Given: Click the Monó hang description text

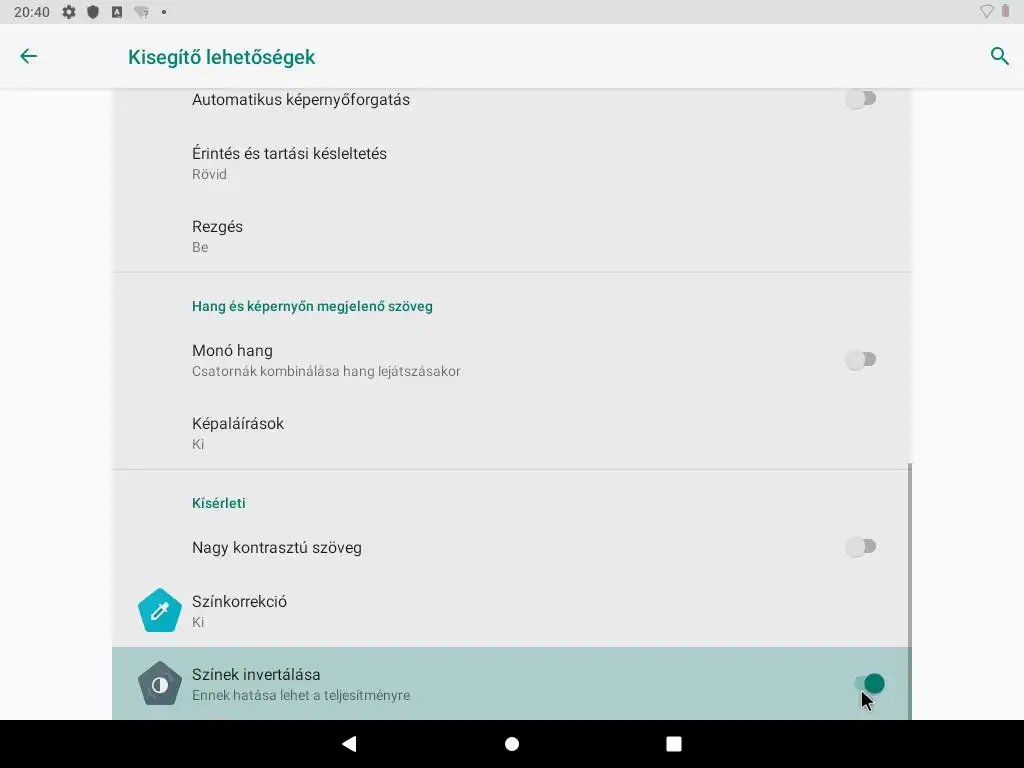Looking at the screenshot, I should [x=326, y=371].
